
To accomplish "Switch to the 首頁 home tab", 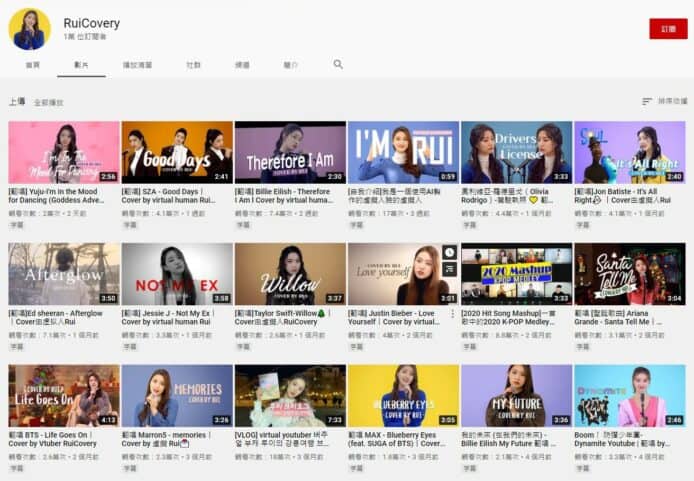I will [33, 65].
